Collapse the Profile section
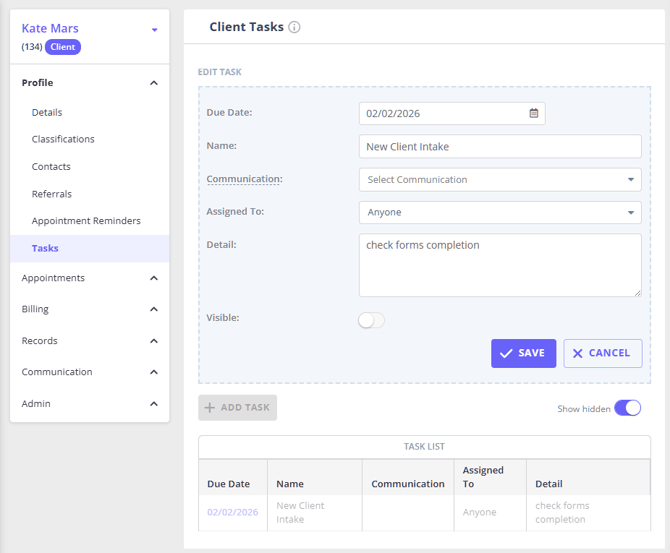Screen dimensions: 670x553 pos(153,83)
